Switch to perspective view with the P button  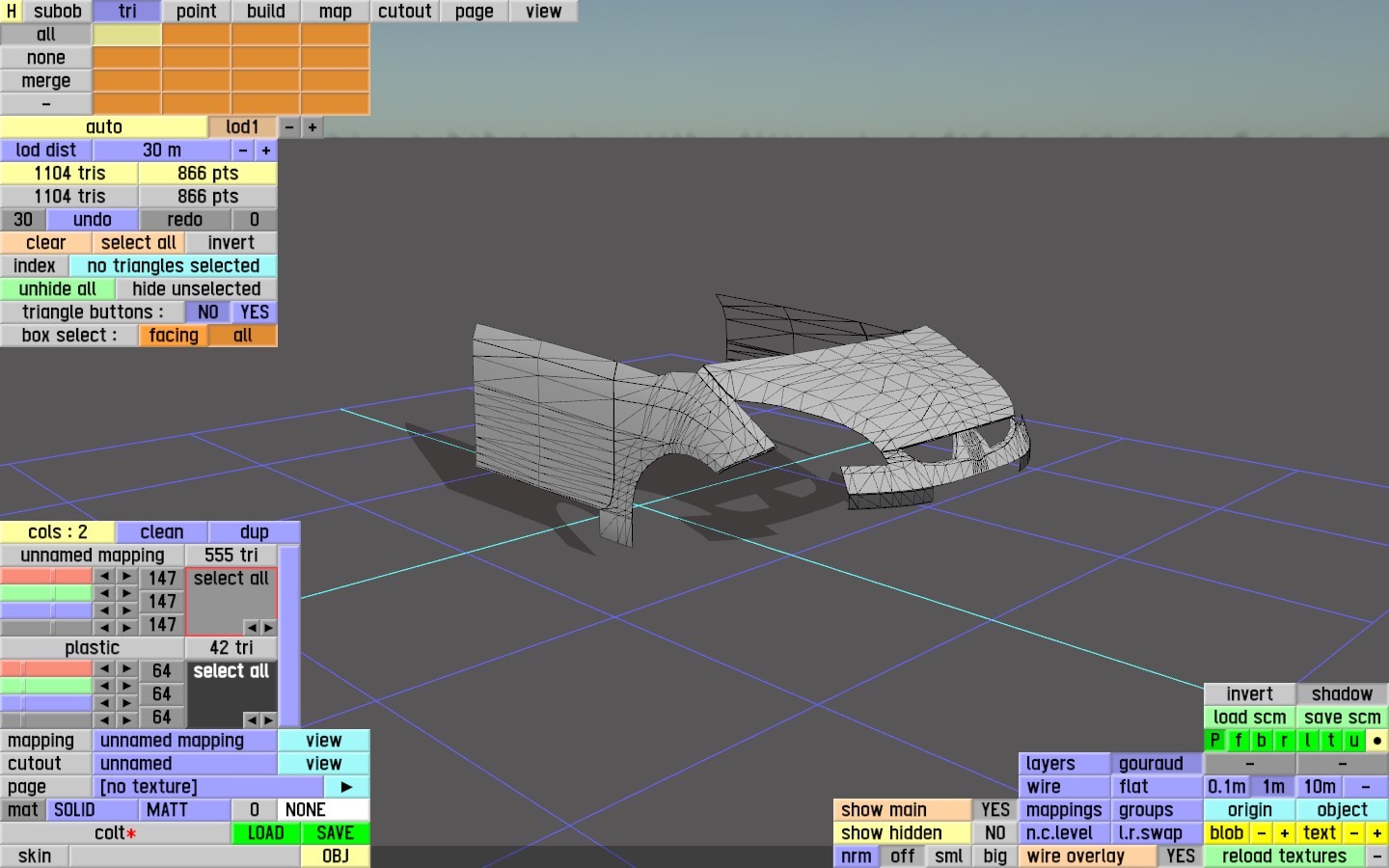1215,741
